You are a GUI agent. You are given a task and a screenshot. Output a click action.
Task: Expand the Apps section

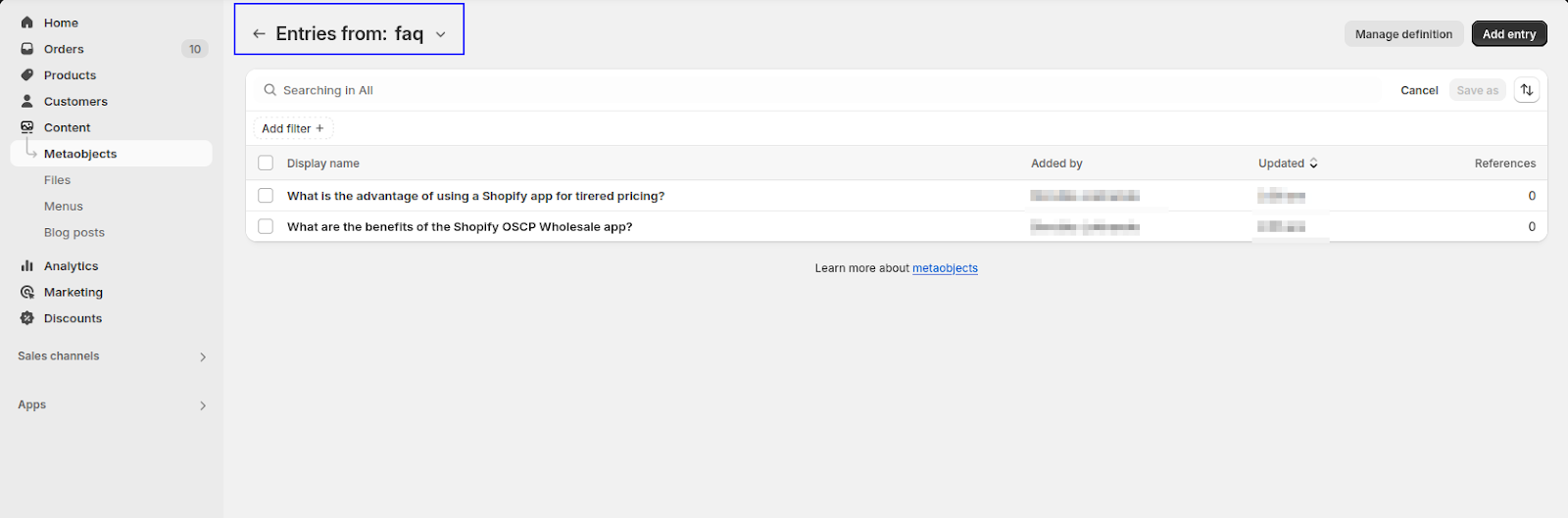click(203, 405)
